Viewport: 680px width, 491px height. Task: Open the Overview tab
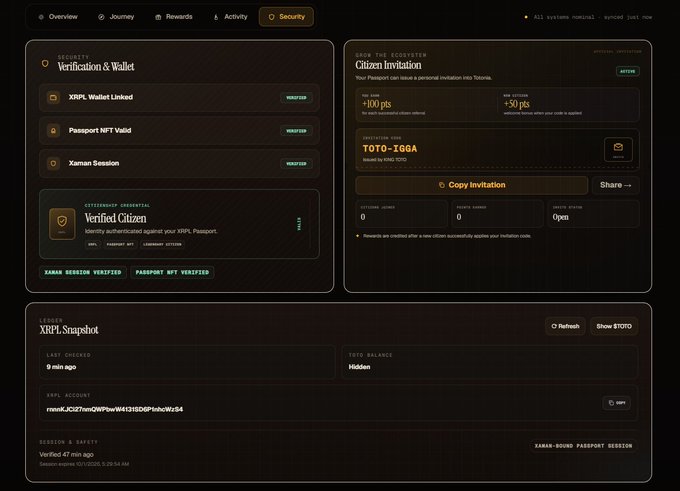(x=58, y=17)
